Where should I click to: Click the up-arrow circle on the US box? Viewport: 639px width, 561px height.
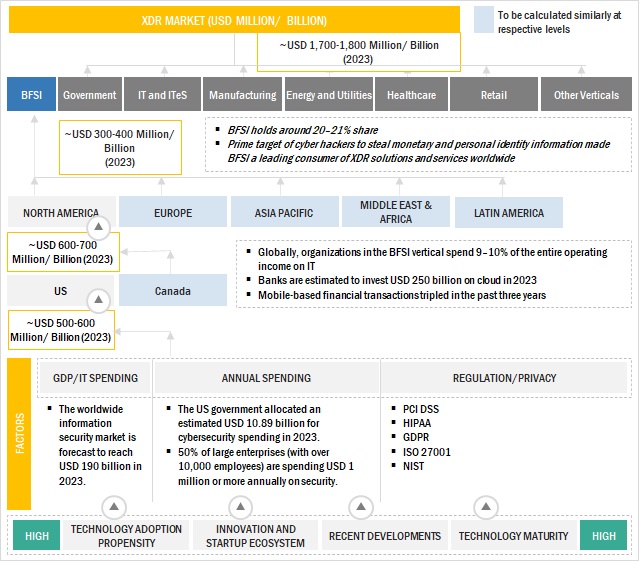[97, 298]
